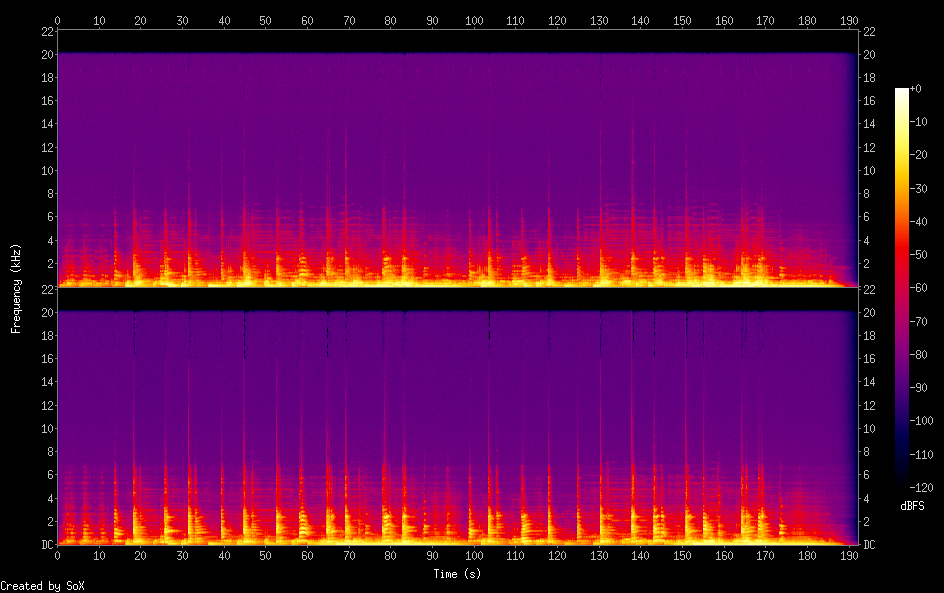Click the 20 kHz label on the lower right axis
This screenshot has height=593, width=944.
869,312
